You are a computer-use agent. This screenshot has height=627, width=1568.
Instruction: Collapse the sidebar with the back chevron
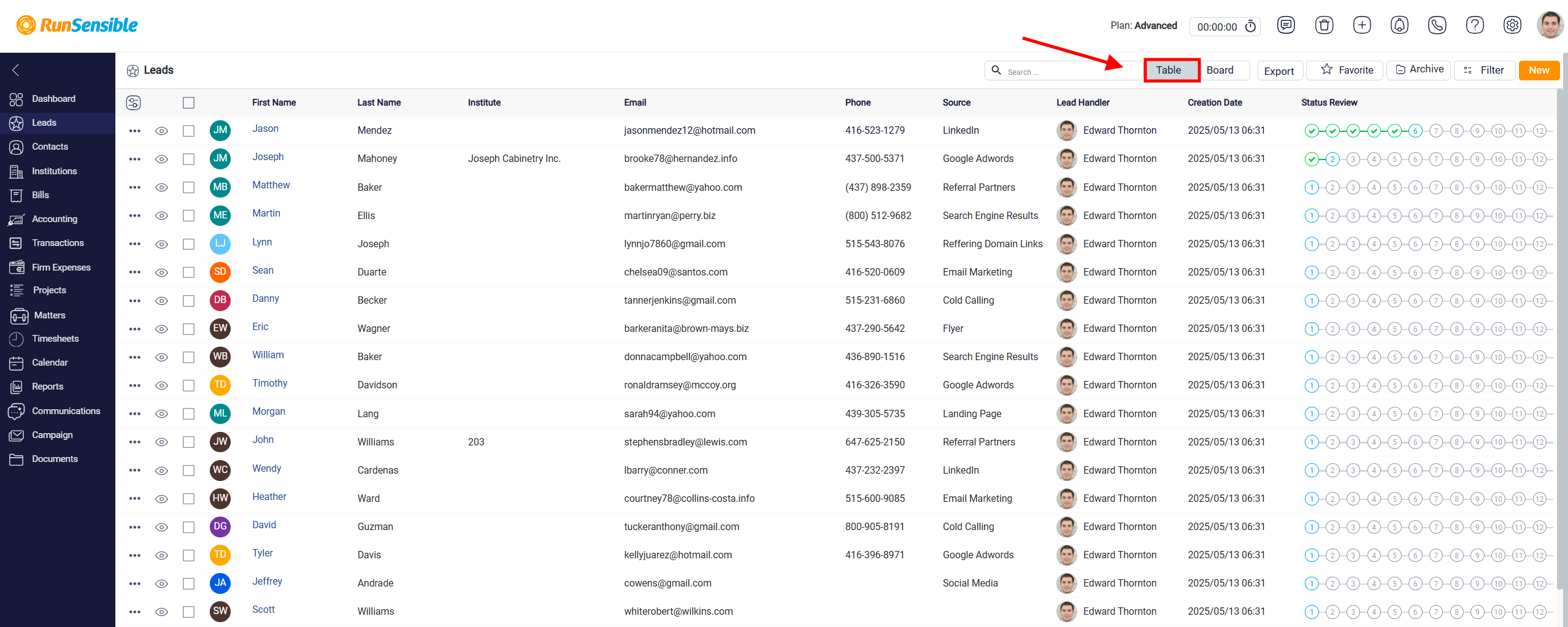16,71
